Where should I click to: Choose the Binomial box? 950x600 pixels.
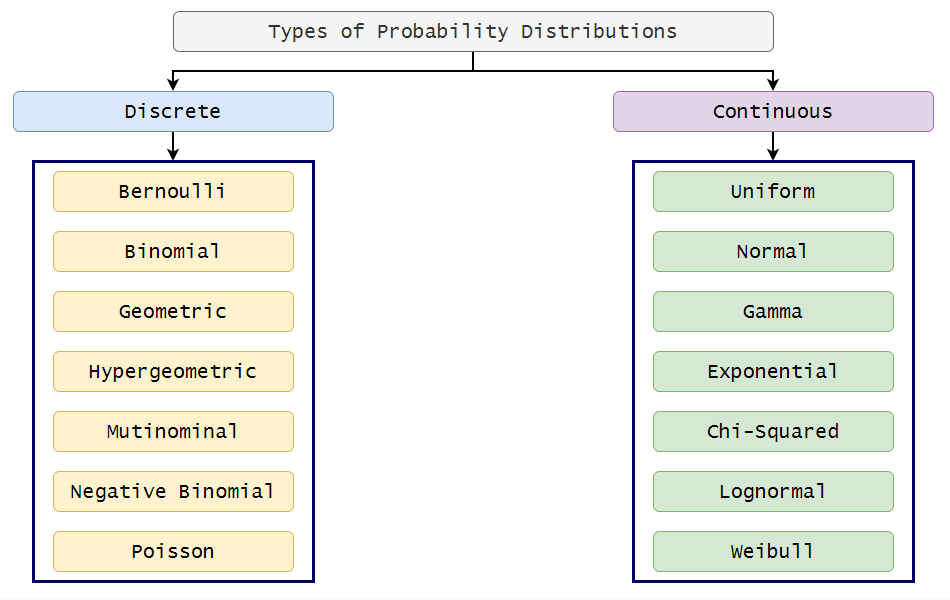tap(173, 251)
